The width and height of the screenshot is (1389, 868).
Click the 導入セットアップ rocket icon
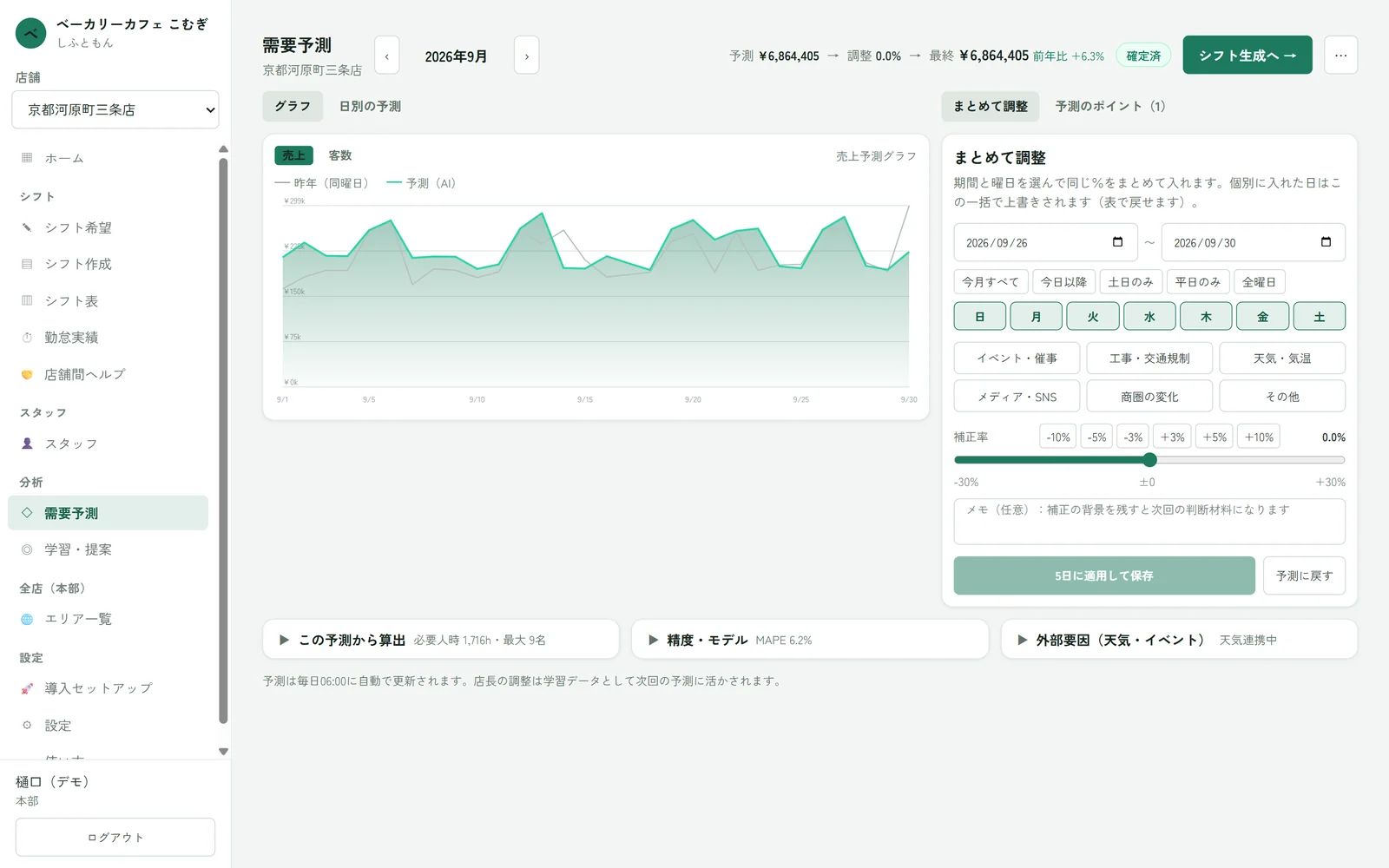27,688
